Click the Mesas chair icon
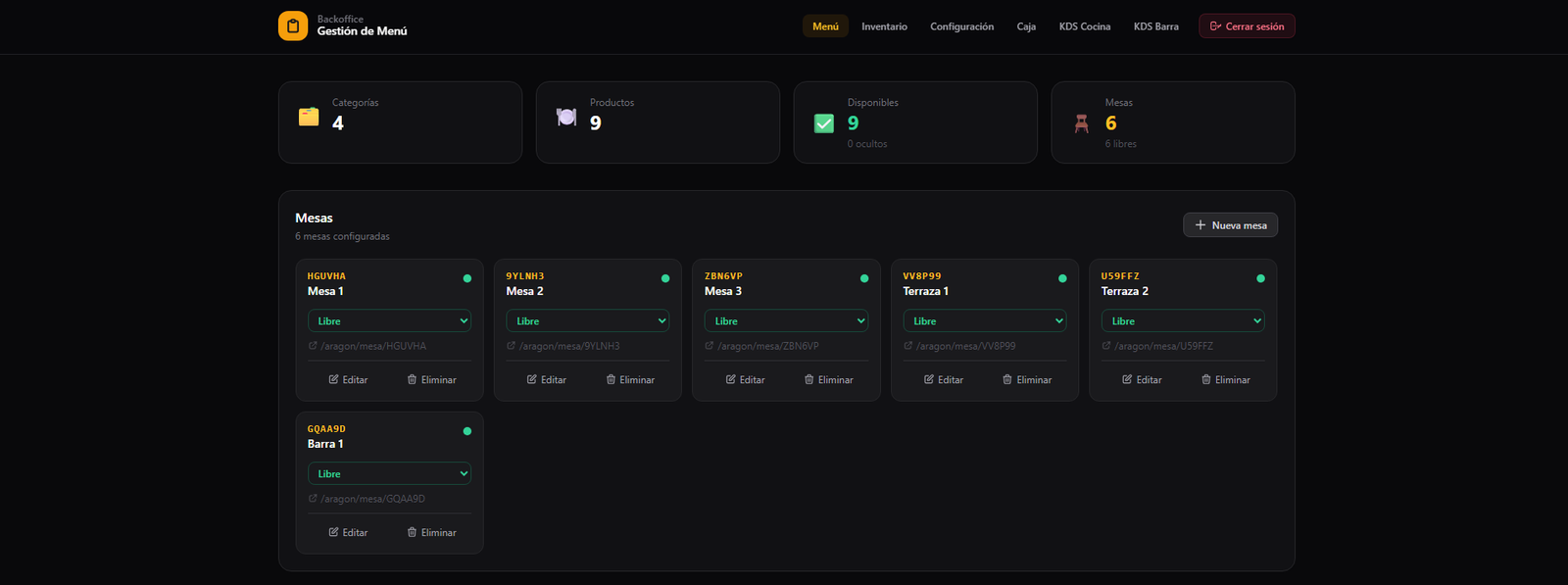The width and height of the screenshot is (1568, 585). [x=1082, y=123]
